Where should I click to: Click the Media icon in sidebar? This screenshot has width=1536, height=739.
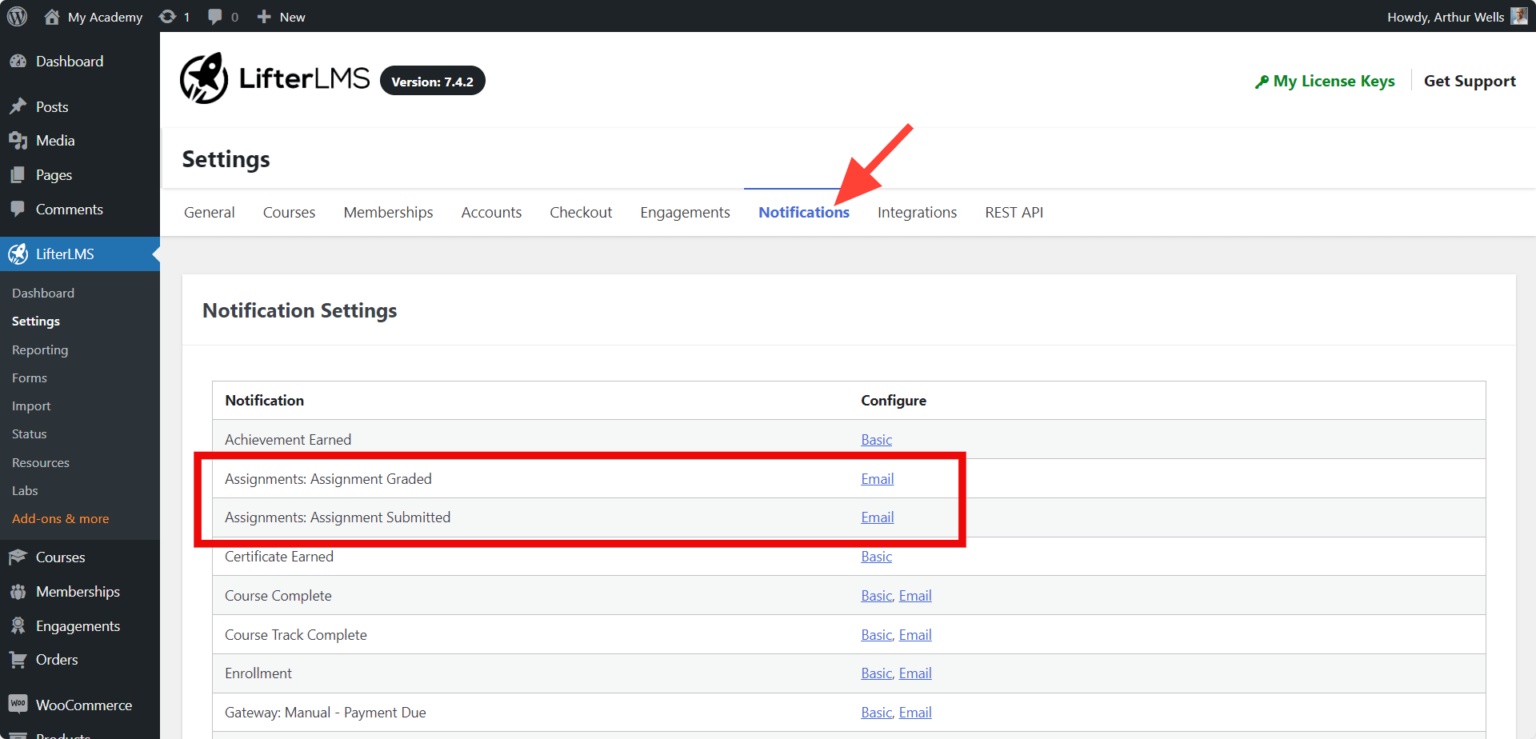[18, 141]
